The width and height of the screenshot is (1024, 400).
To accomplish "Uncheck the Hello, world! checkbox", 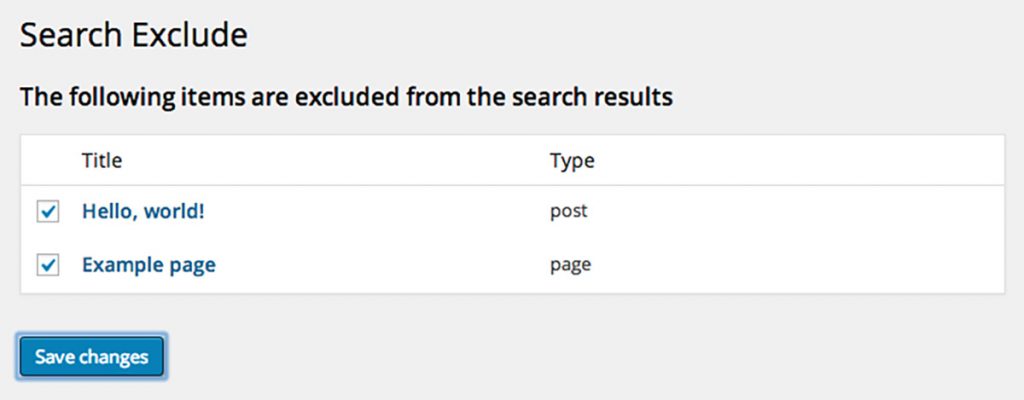I will click(48, 212).
